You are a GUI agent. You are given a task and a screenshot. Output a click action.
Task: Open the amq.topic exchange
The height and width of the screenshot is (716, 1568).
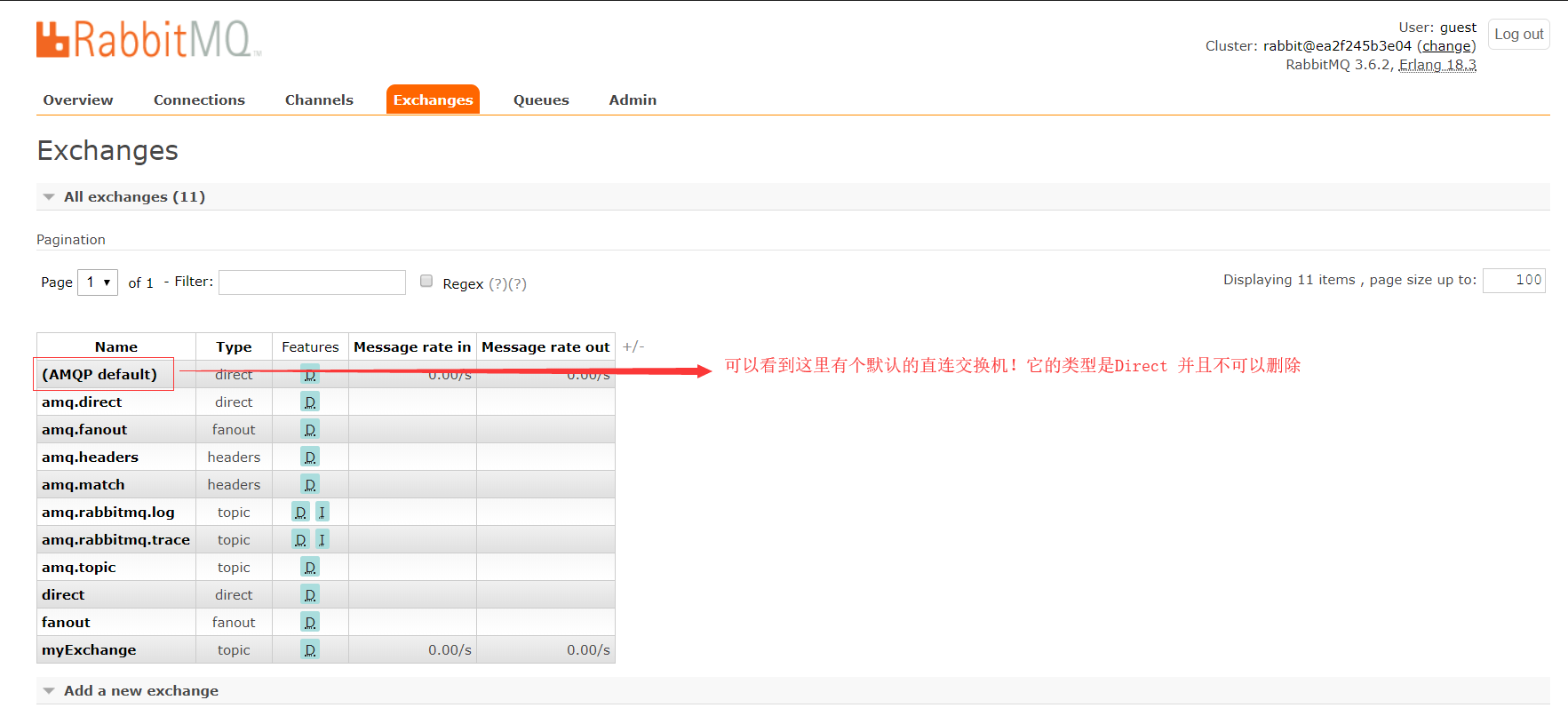tap(79, 568)
